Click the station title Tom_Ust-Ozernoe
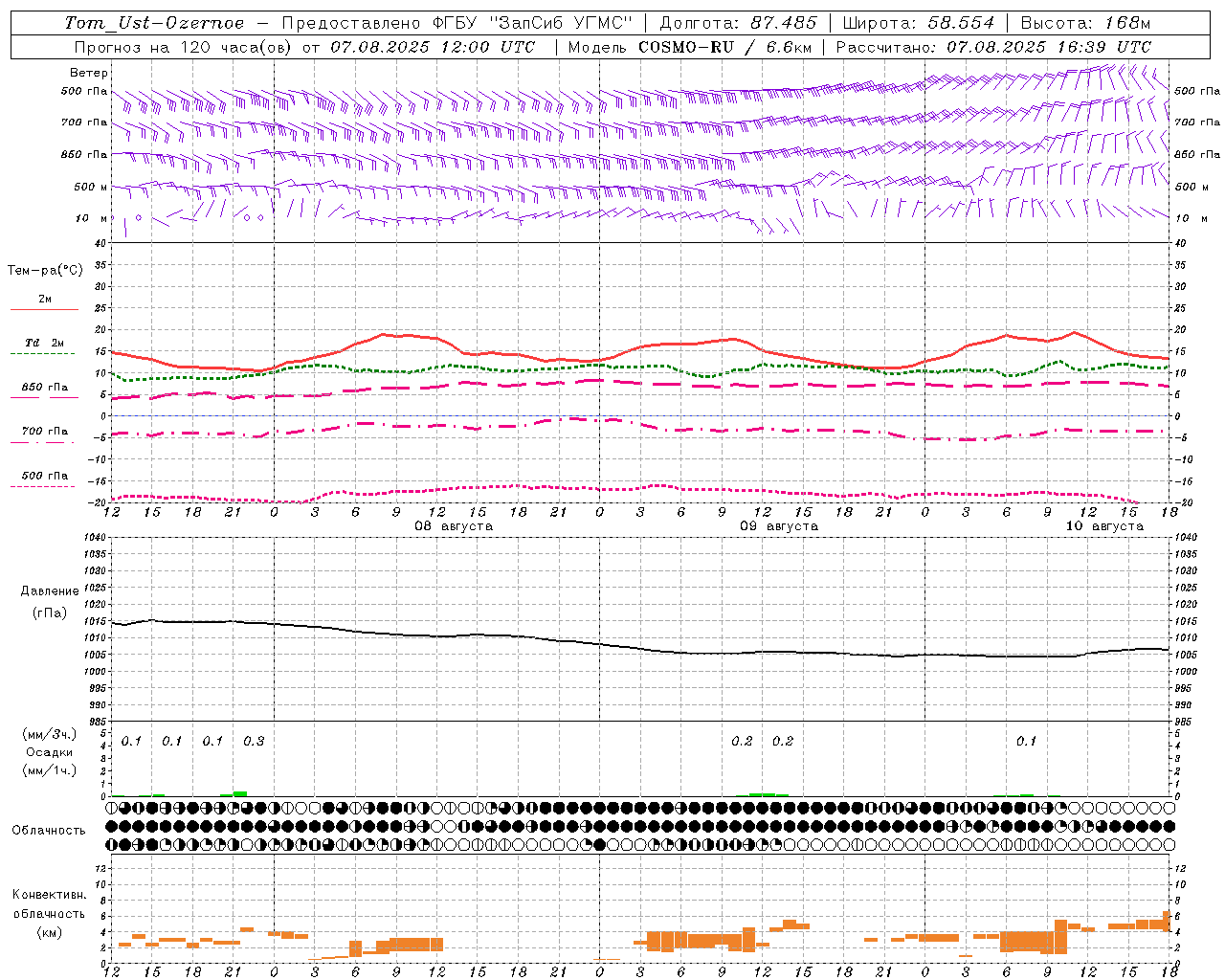 [x=155, y=23]
